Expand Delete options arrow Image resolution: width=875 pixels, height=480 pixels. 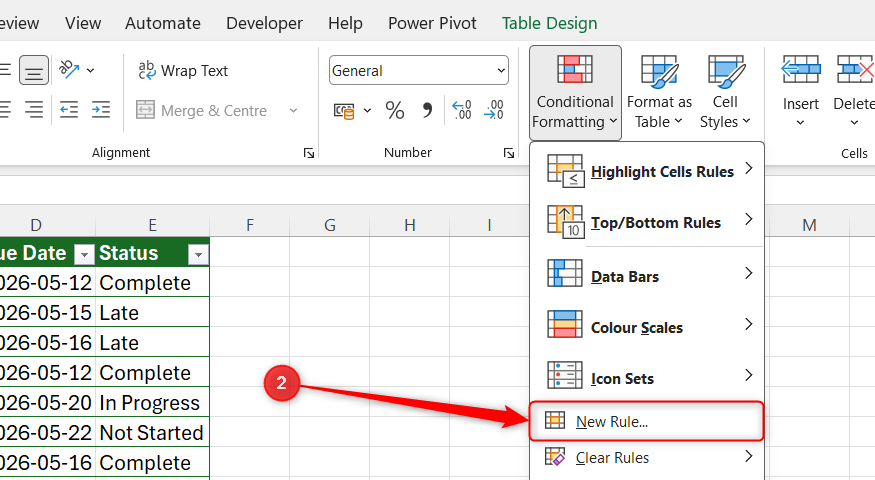(854, 123)
